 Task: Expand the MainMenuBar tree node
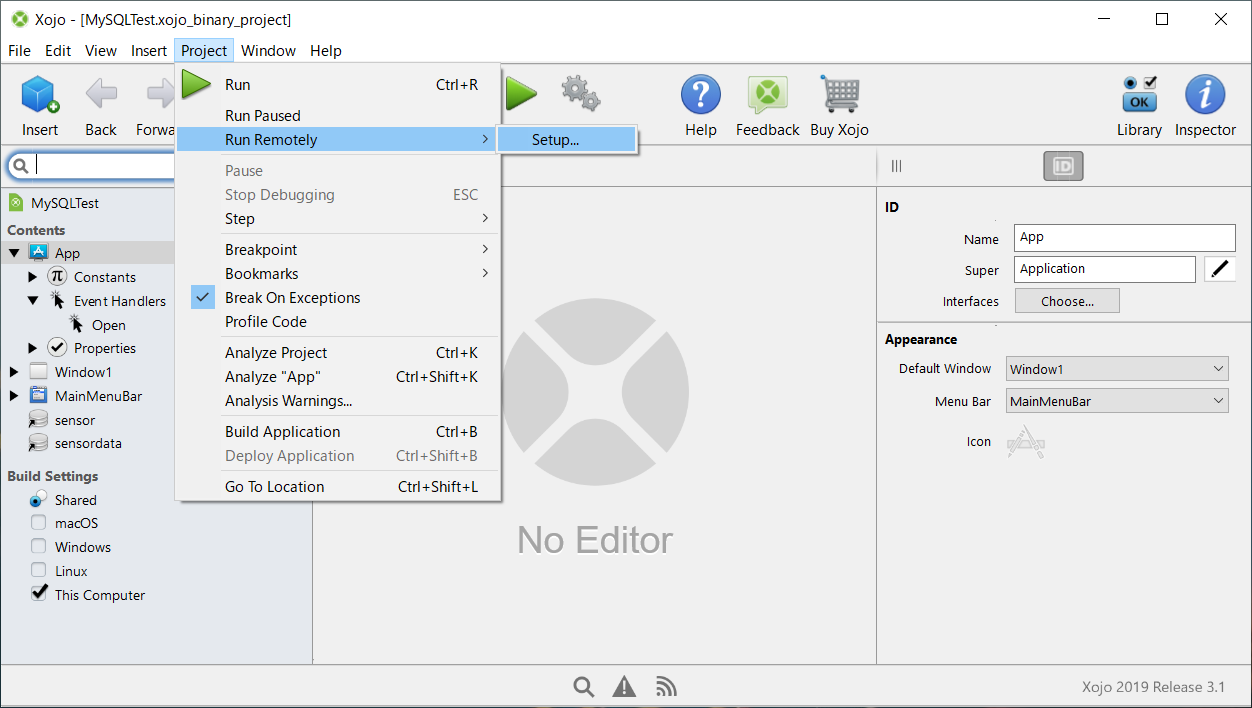click(x=14, y=396)
